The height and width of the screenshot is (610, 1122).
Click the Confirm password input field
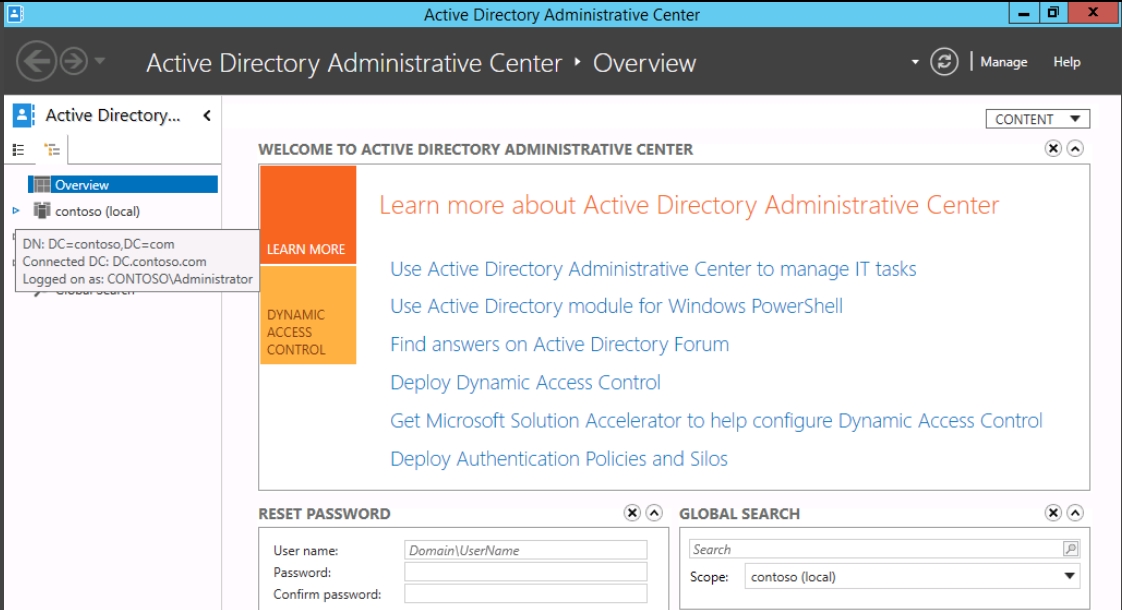coord(526,594)
